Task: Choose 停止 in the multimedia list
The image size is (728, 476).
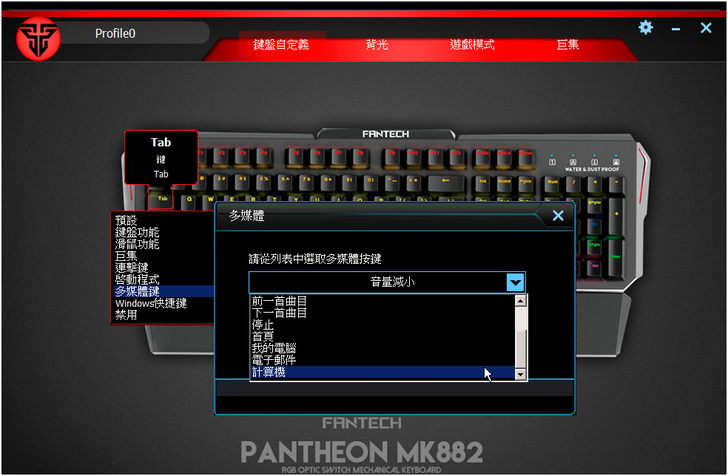Action: point(382,325)
